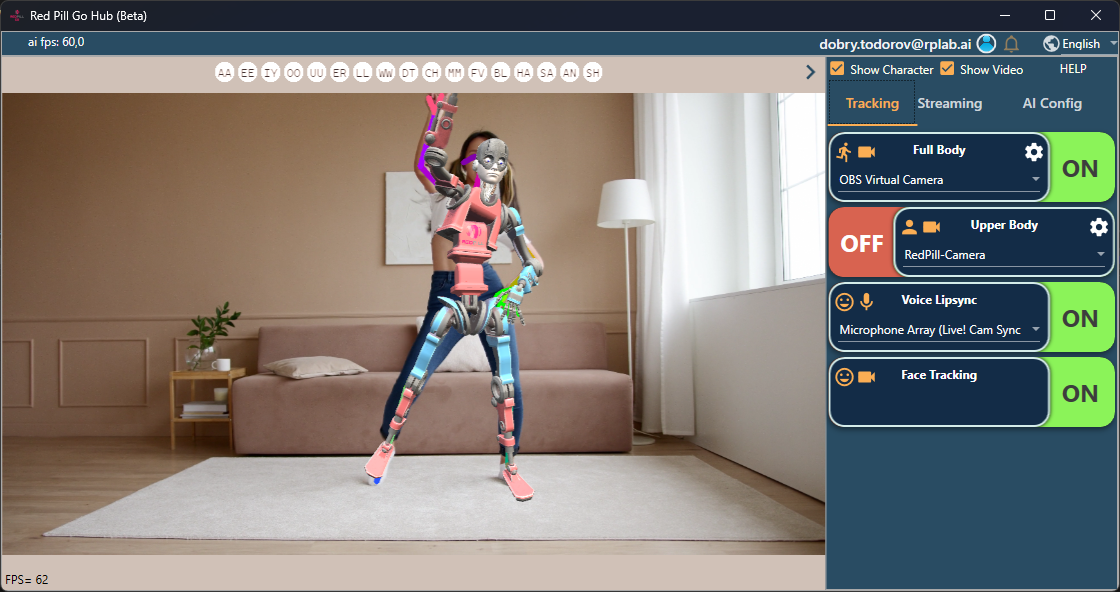Uncheck the Show Video checkbox
Viewport: 1120px width, 592px height.
947,69
